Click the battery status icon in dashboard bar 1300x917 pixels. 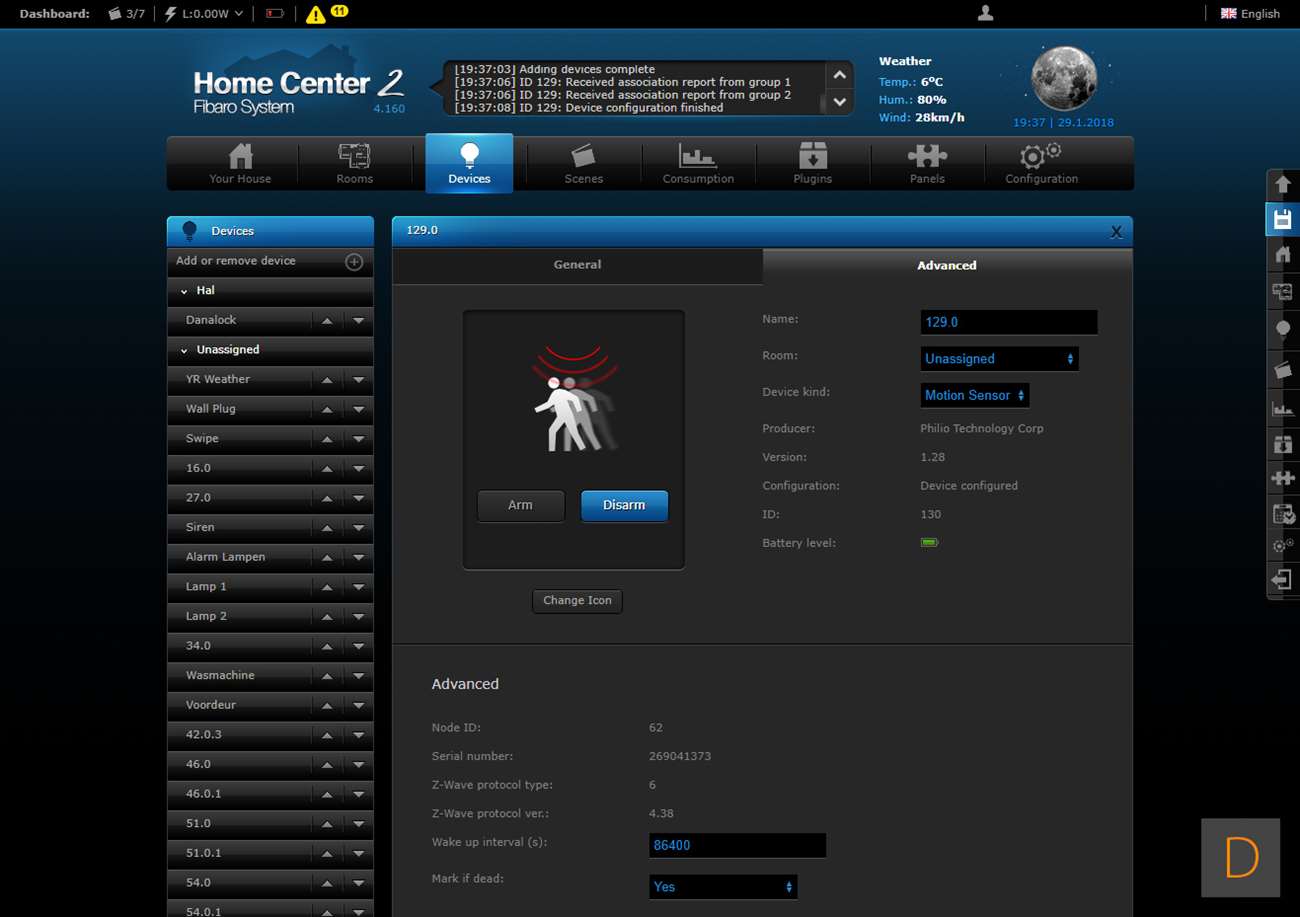(x=274, y=14)
